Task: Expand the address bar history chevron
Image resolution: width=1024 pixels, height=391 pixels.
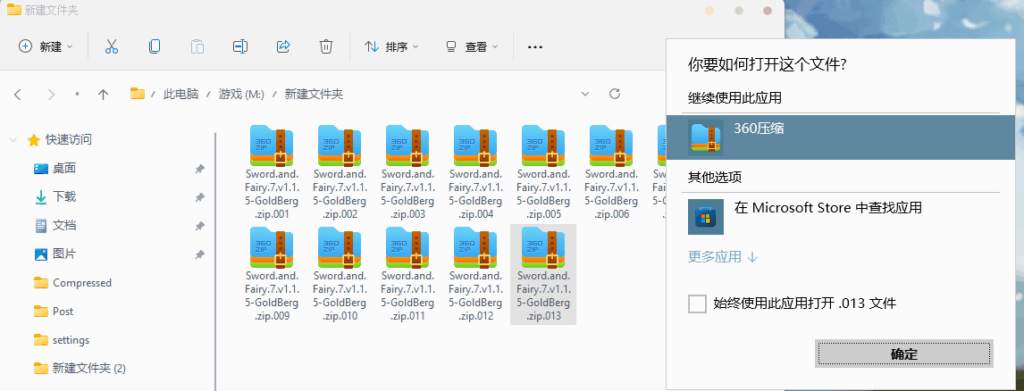Action: click(x=584, y=93)
